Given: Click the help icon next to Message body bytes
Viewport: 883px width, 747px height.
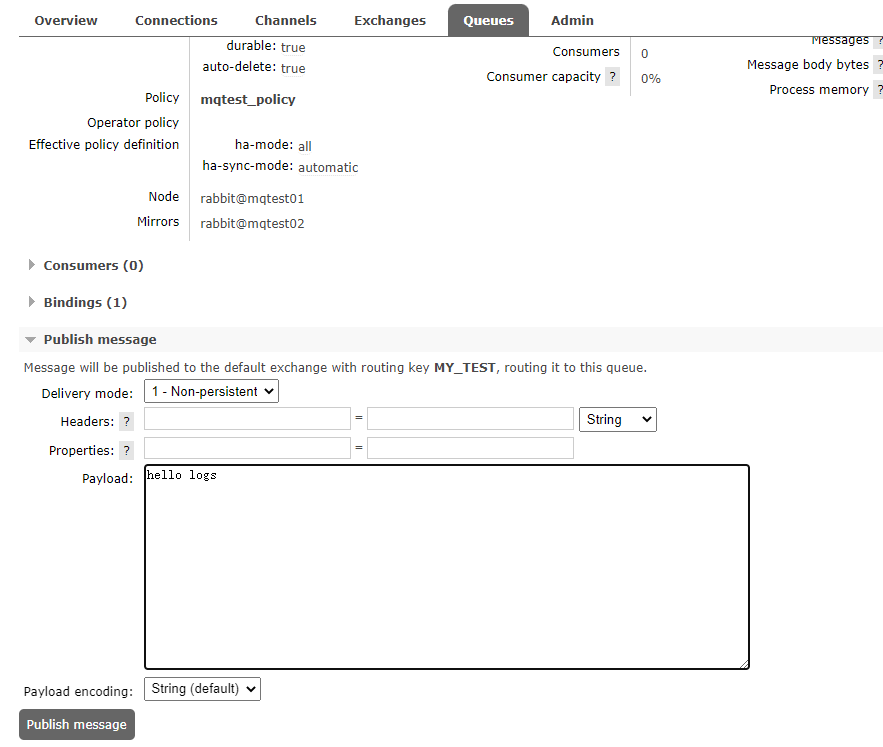Looking at the screenshot, I should (878, 65).
